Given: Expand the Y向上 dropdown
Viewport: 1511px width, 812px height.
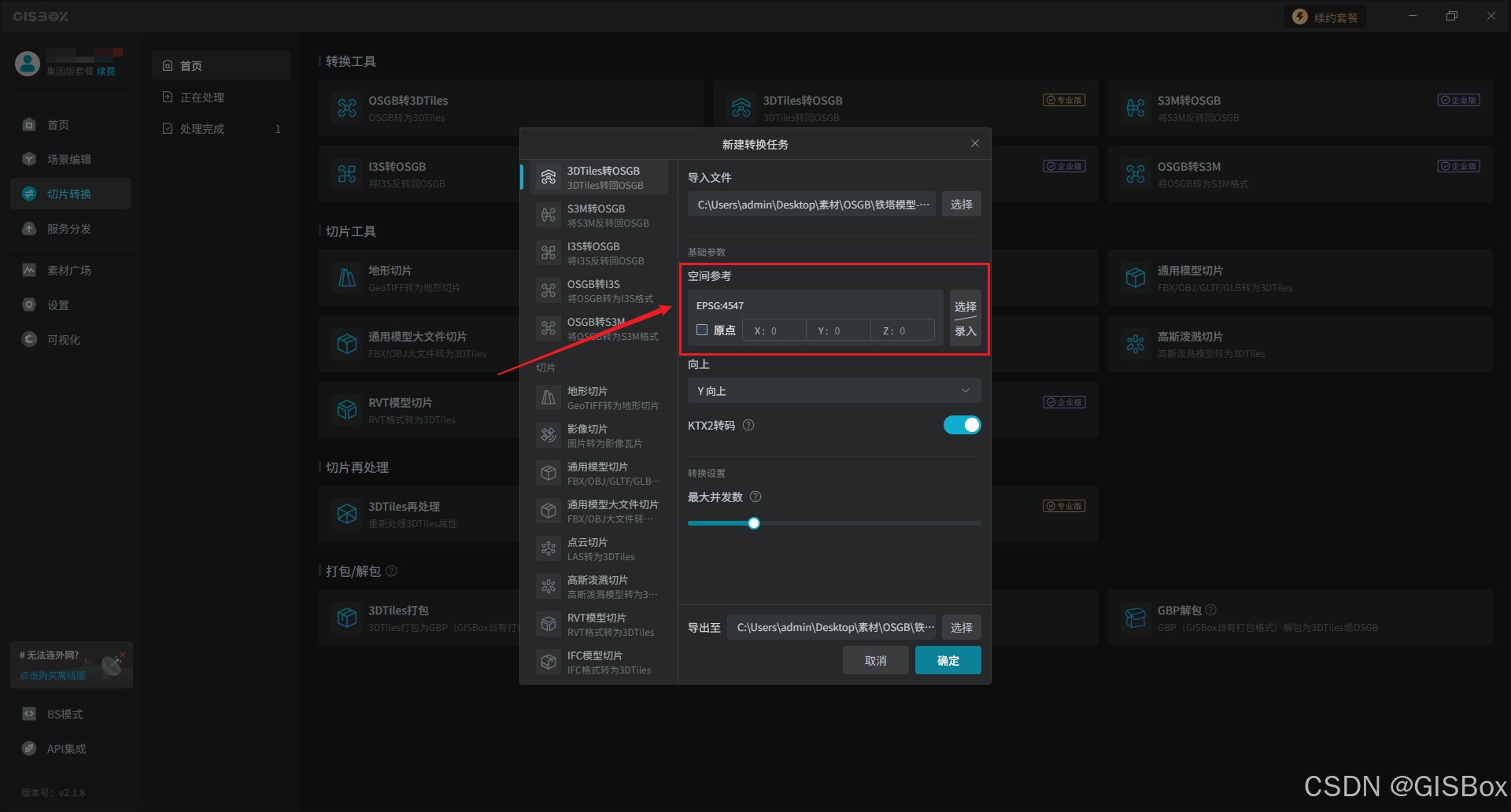Looking at the screenshot, I should click(834, 390).
